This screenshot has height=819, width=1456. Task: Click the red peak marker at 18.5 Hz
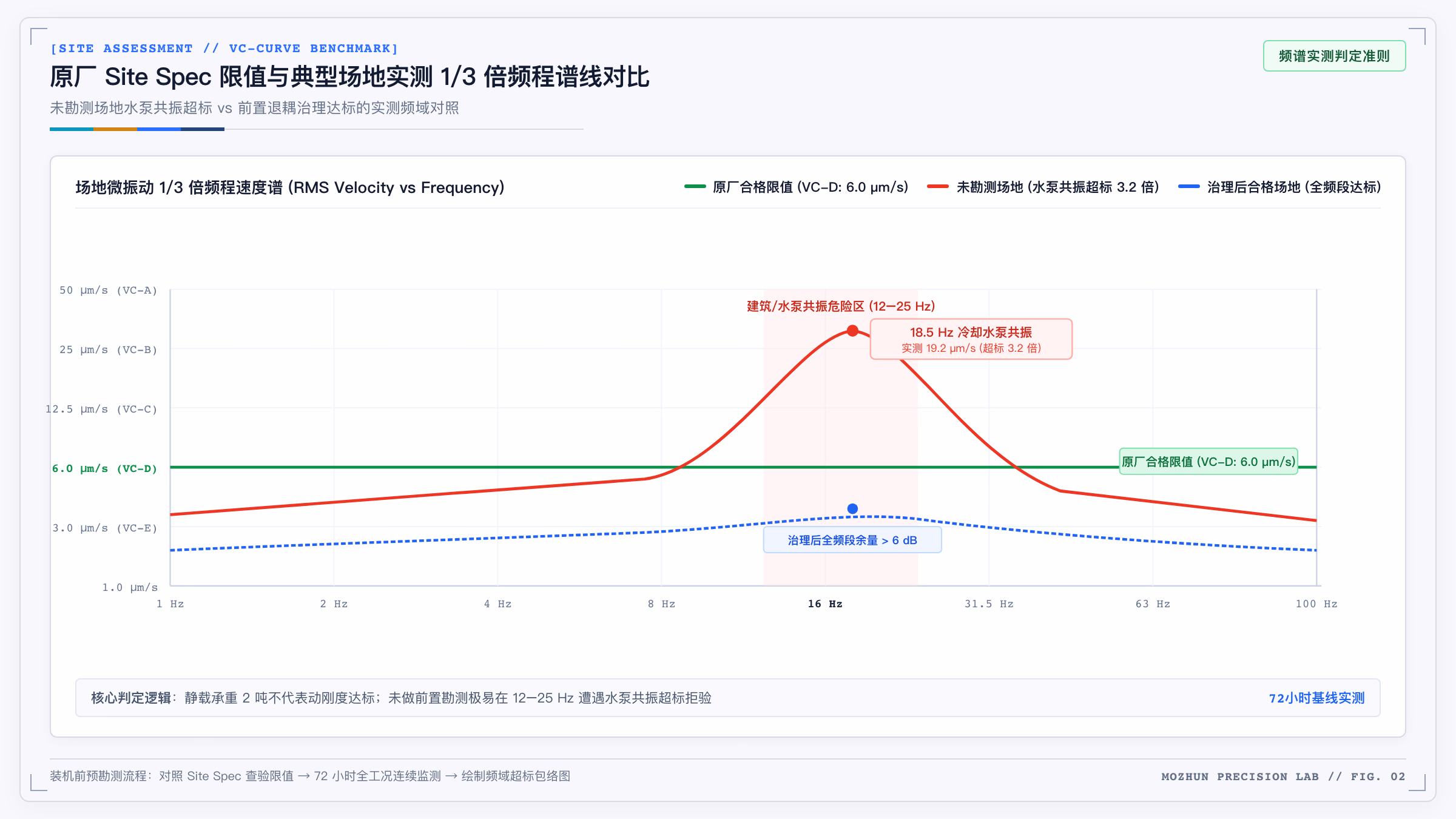point(852,331)
